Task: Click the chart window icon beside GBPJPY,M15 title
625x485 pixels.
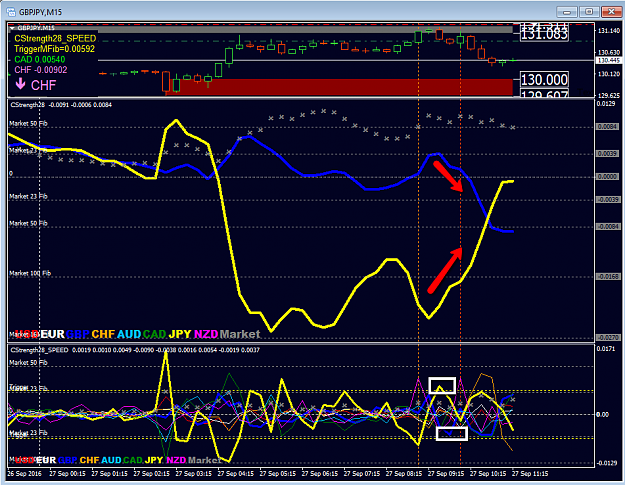Action: point(11,12)
